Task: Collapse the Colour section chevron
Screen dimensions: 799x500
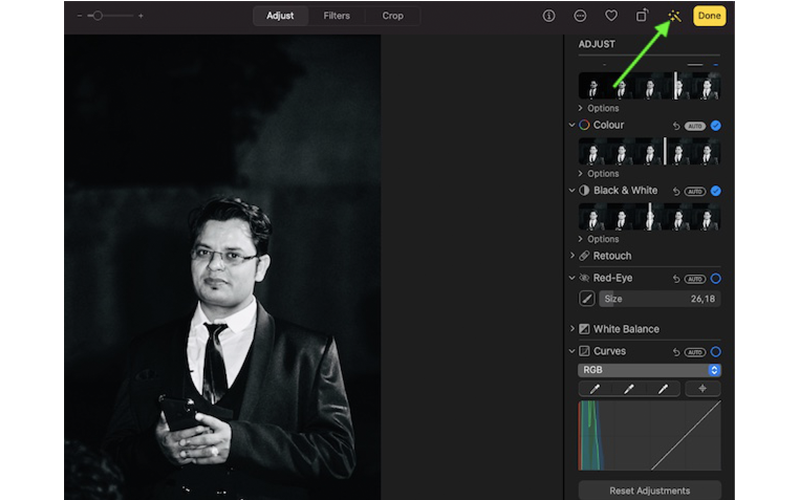Action: point(572,125)
